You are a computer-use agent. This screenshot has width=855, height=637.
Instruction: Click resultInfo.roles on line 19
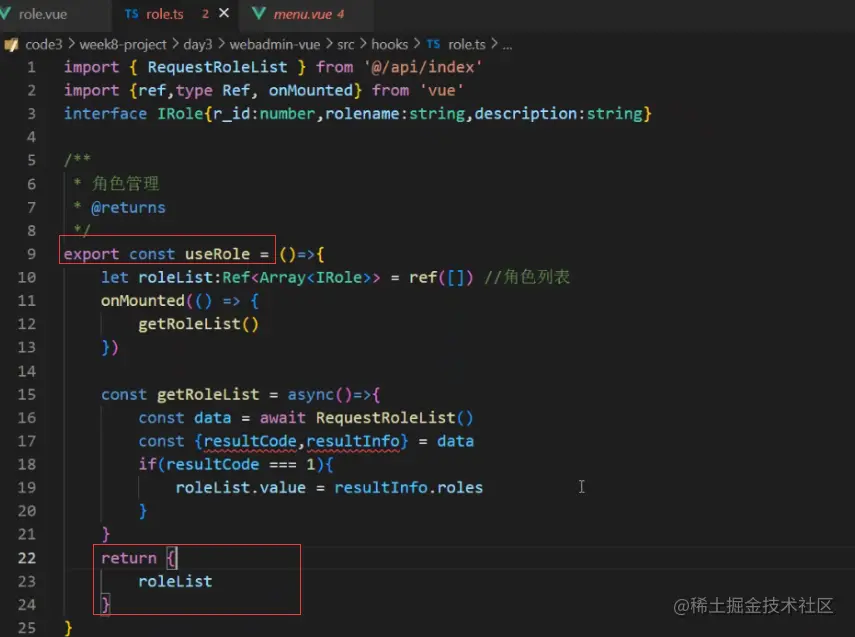coord(408,488)
